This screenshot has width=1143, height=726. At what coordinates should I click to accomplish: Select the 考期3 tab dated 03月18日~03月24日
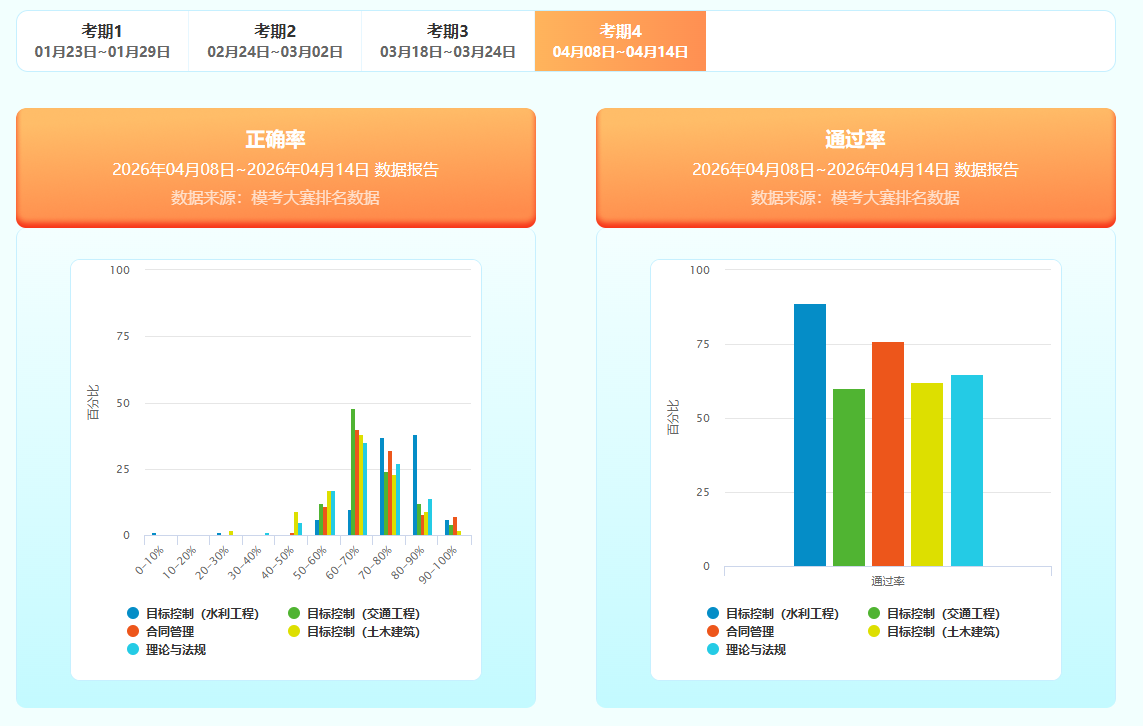pos(448,41)
